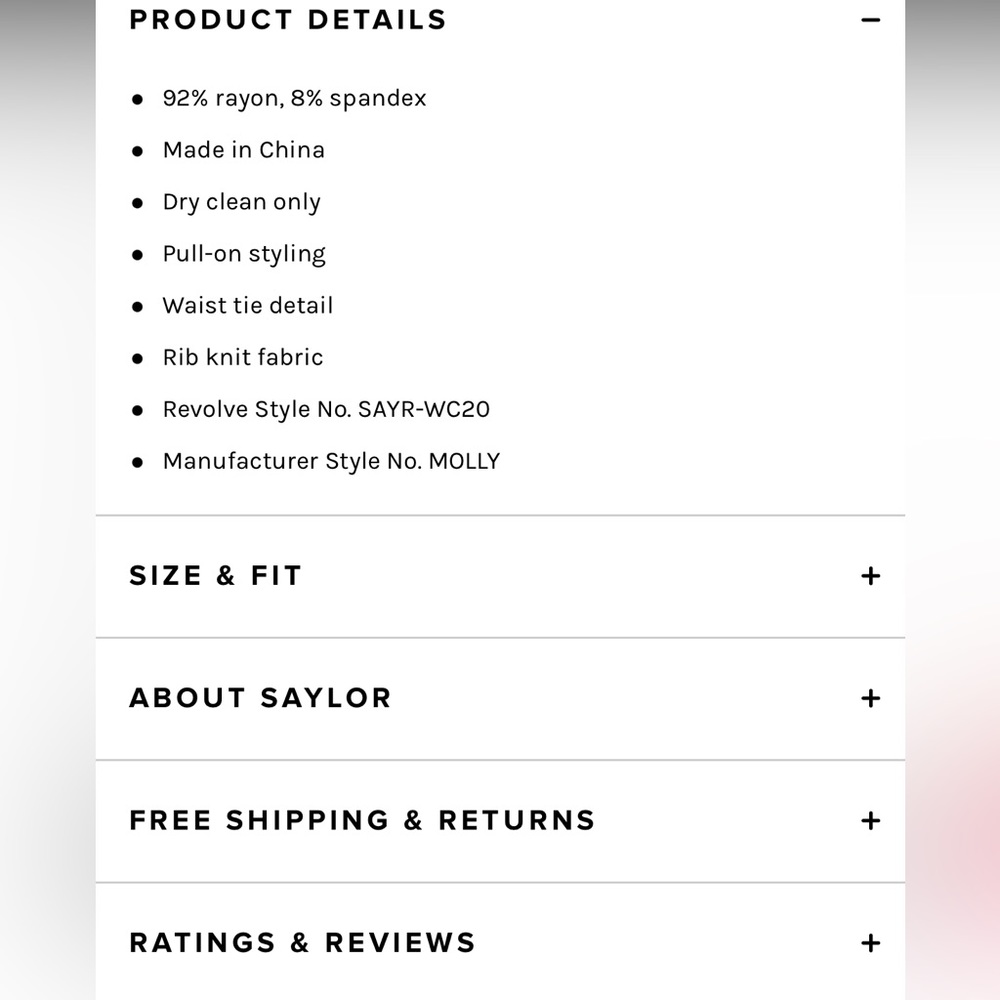Image resolution: width=1000 pixels, height=1000 pixels.
Task: Select the Revolve Style No. SAYR-WC20 text
Action: click(x=327, y=409)
